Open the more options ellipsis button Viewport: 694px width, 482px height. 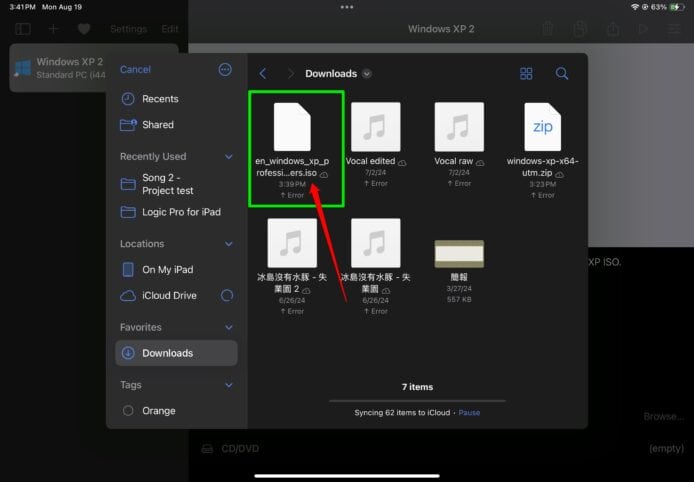(x=225, y=70)
